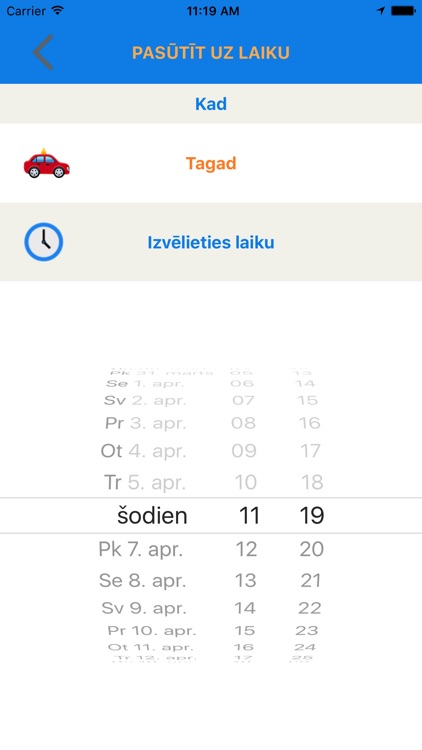Screen dimensions: 422x750
Task: Tap the battery status icon
Action: 403,11
